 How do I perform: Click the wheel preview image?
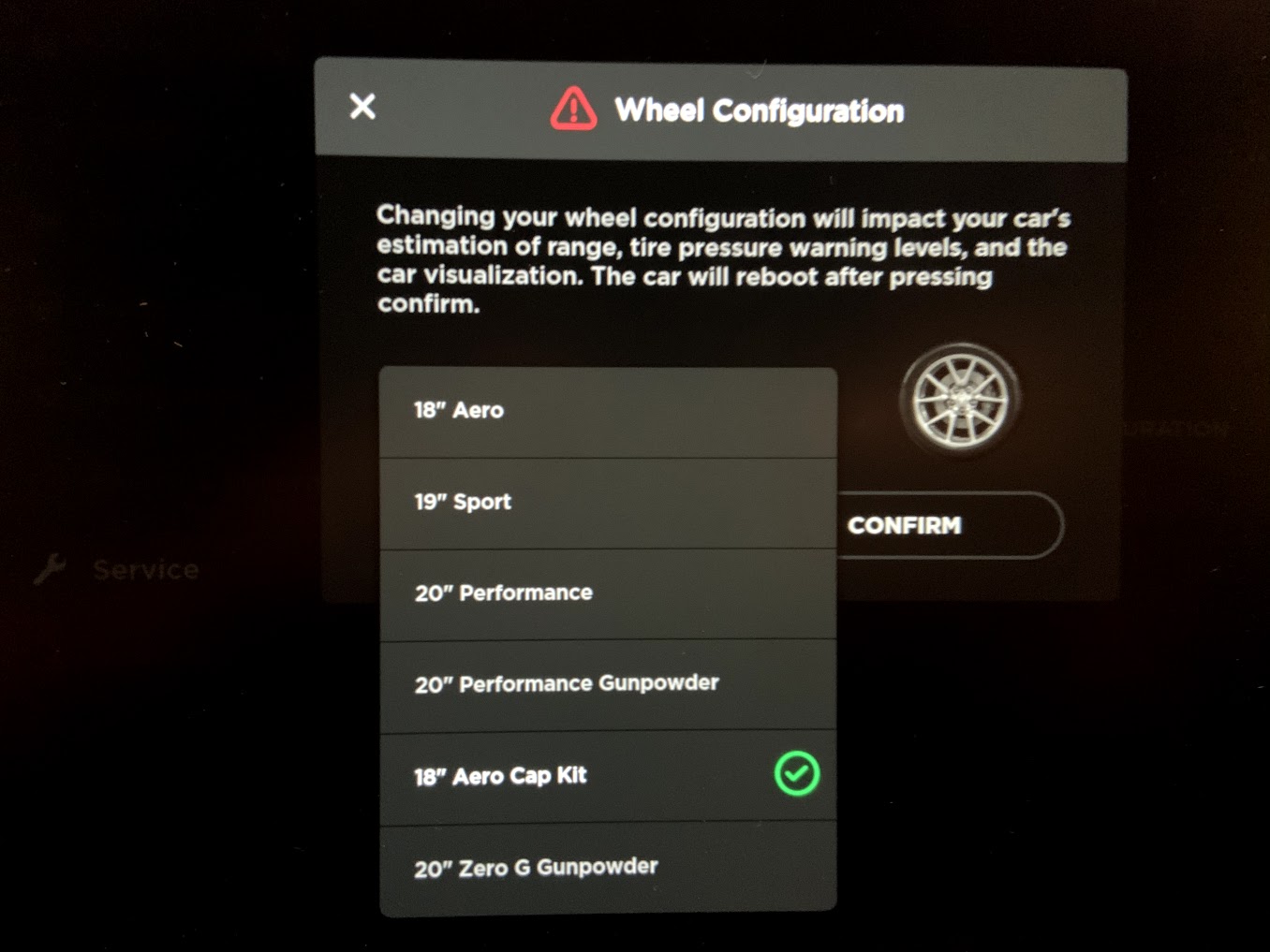click(960, 400)
